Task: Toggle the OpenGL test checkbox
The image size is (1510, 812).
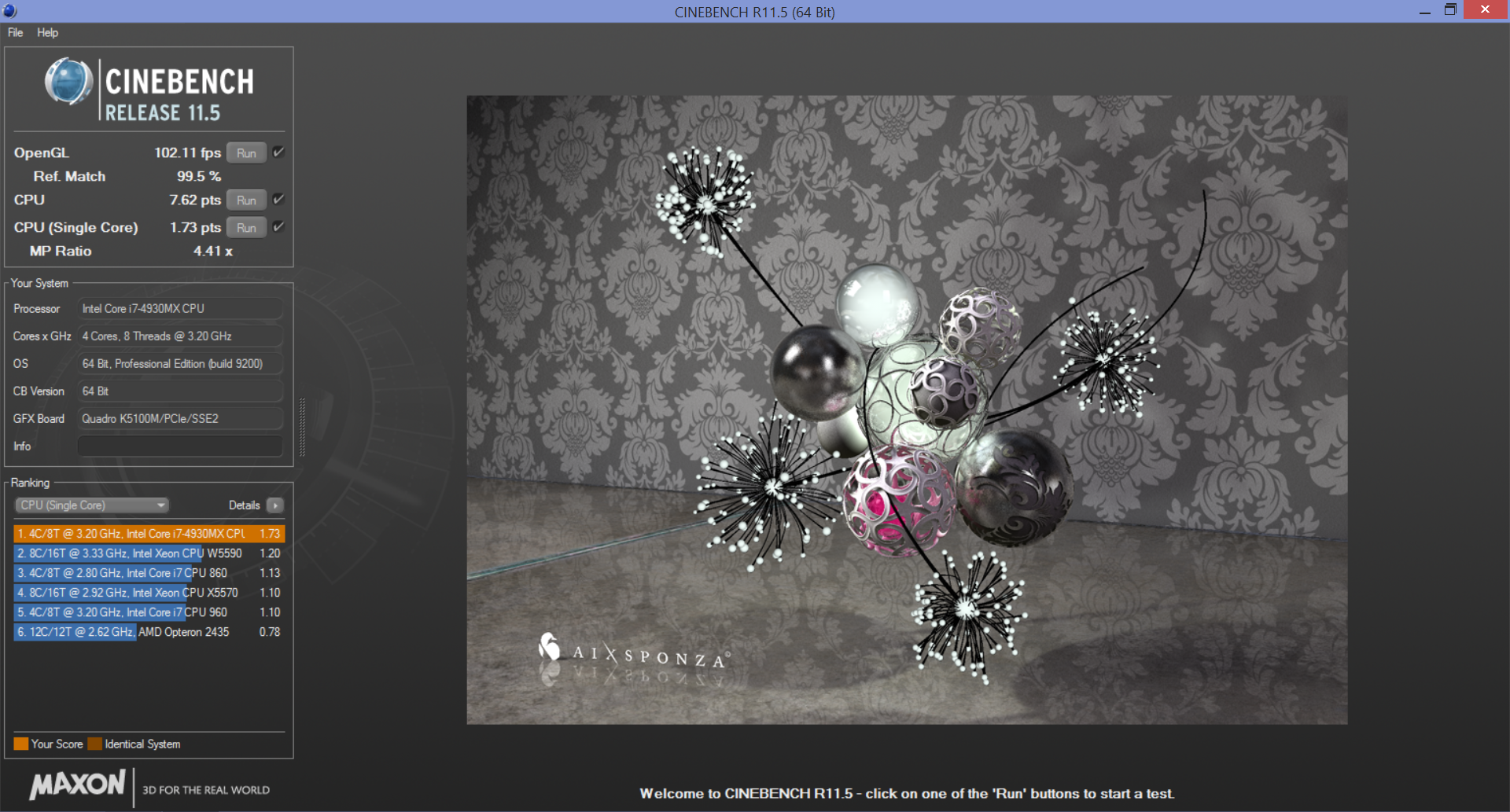Action: coord(278,152)
